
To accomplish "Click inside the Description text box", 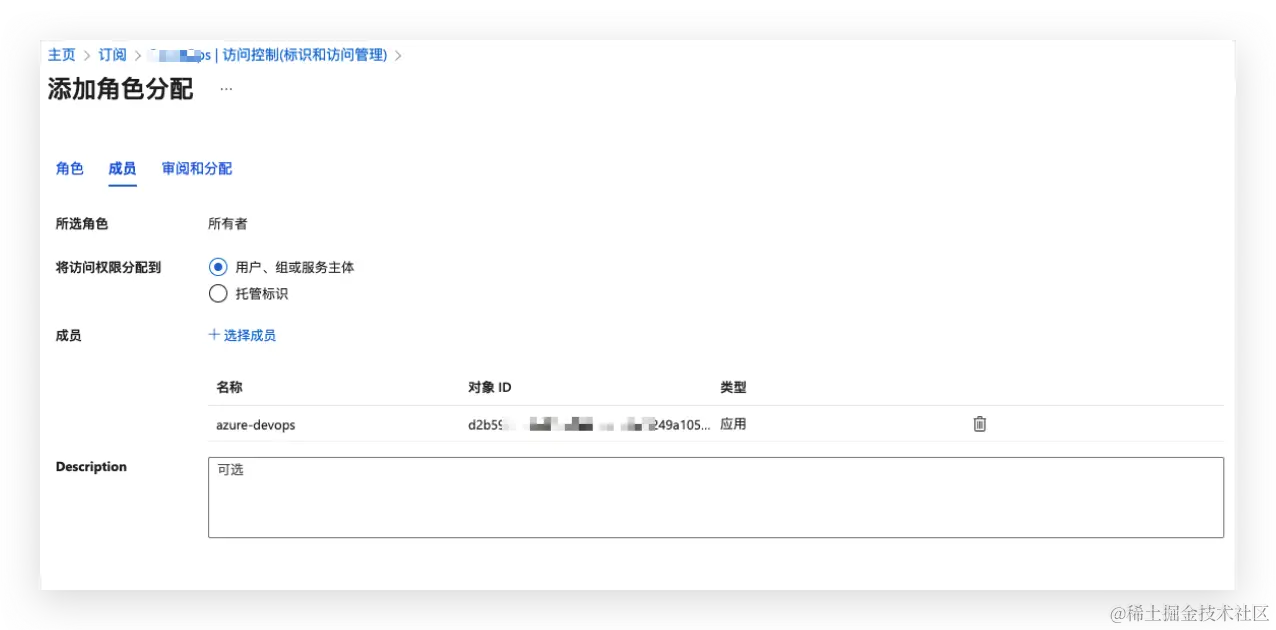I will 715,497.
